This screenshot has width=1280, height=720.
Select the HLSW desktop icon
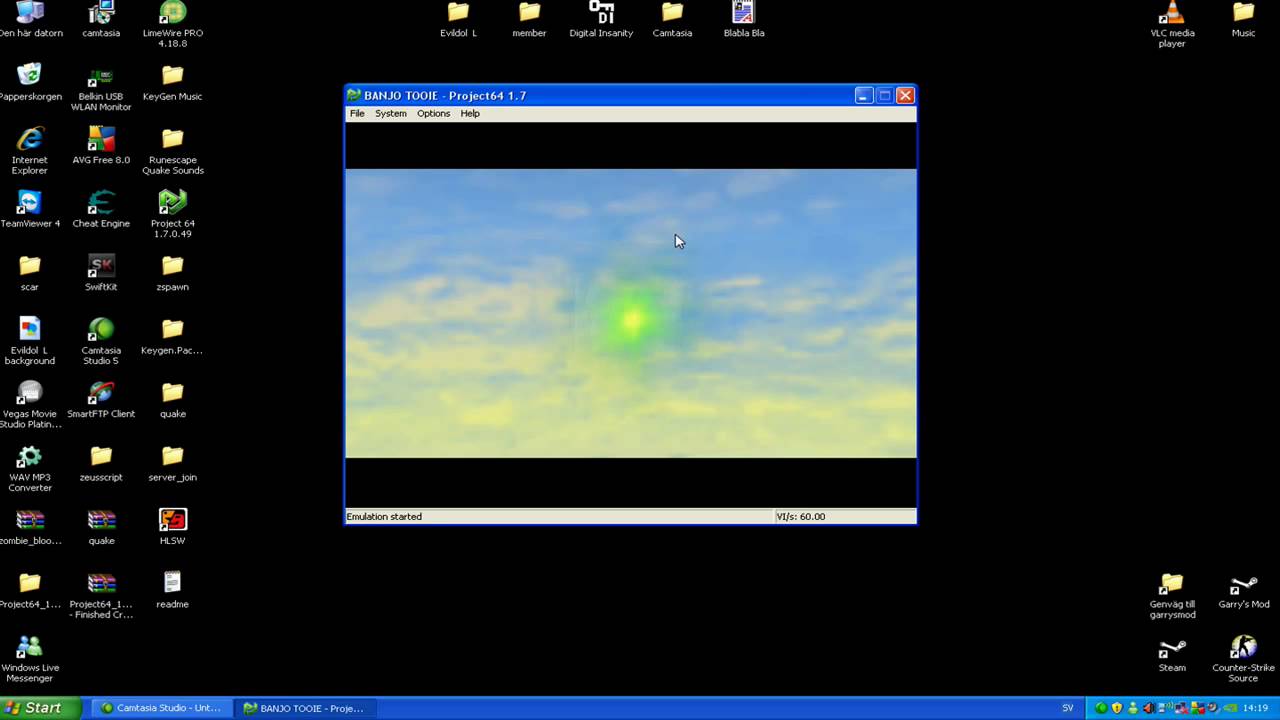(x=173, y=526)
